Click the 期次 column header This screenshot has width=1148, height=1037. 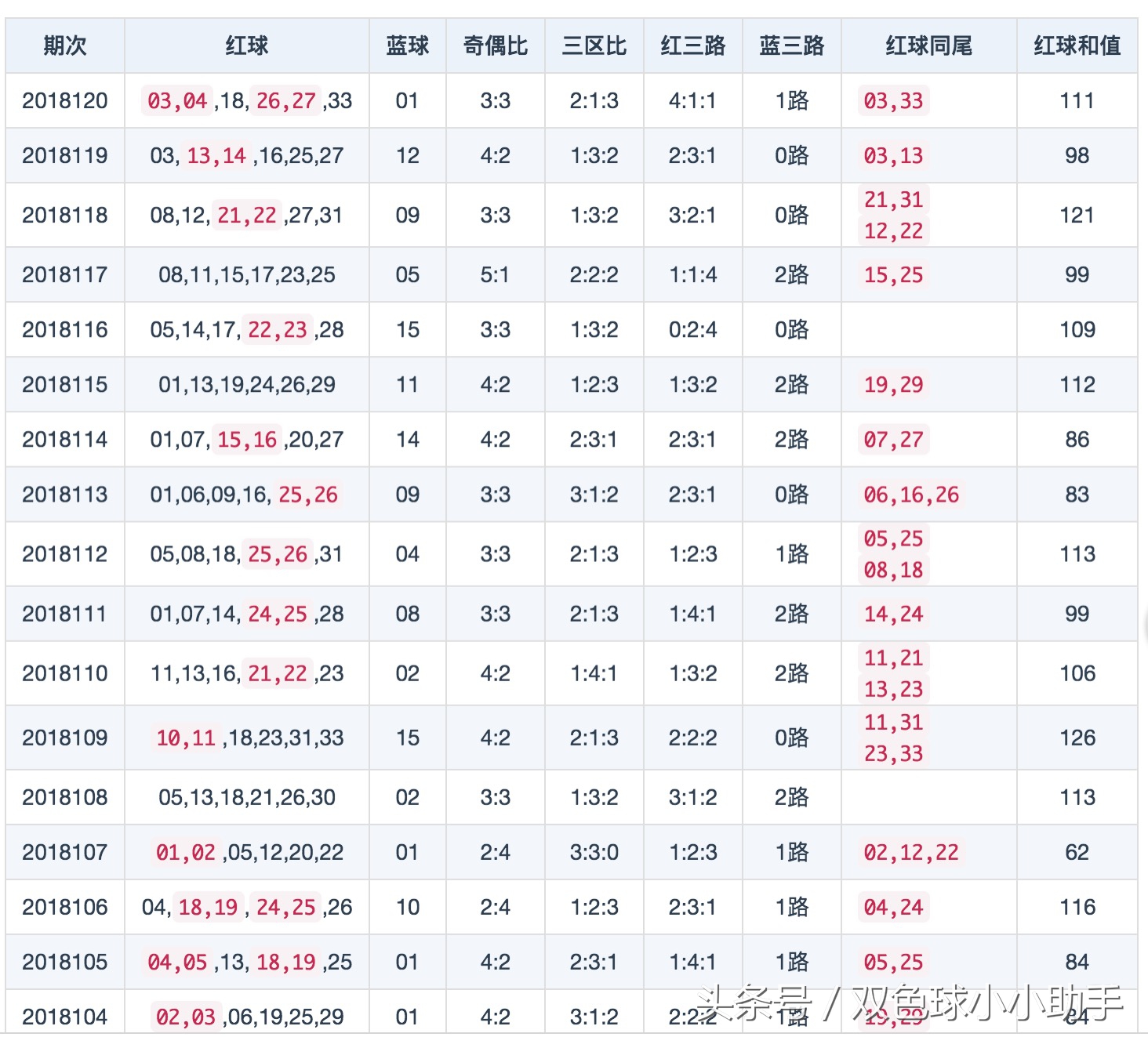64,46
